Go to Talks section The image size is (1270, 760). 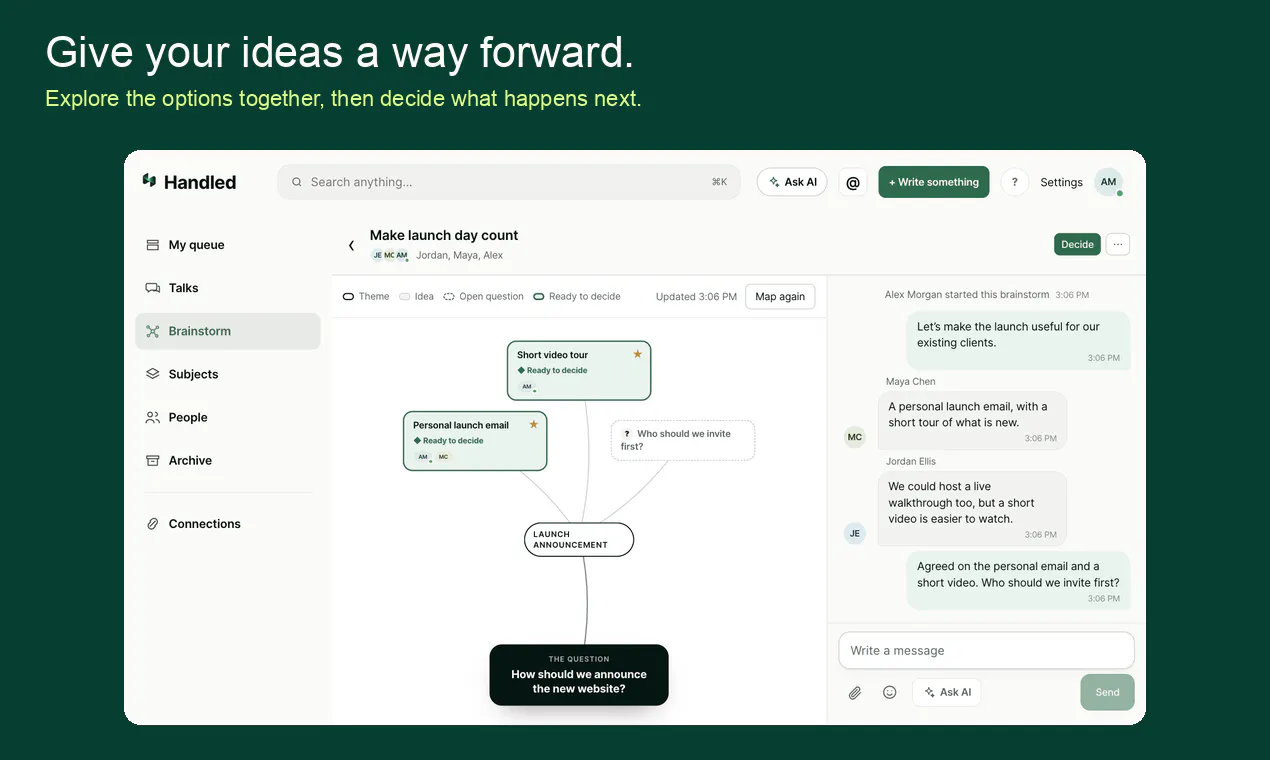click(228, 288)
